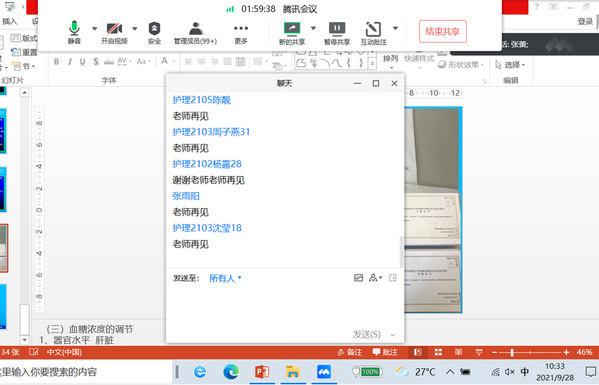This screenshot has width=599, height=385.
Task: Open the 所有人 recipient dropdown in chat
Action: coord(225,278)
